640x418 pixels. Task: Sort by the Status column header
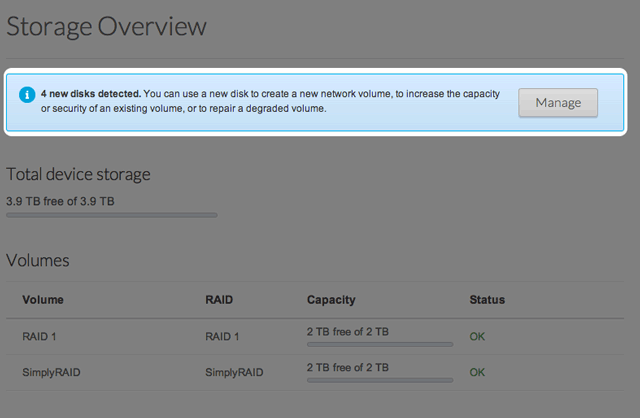487,300
